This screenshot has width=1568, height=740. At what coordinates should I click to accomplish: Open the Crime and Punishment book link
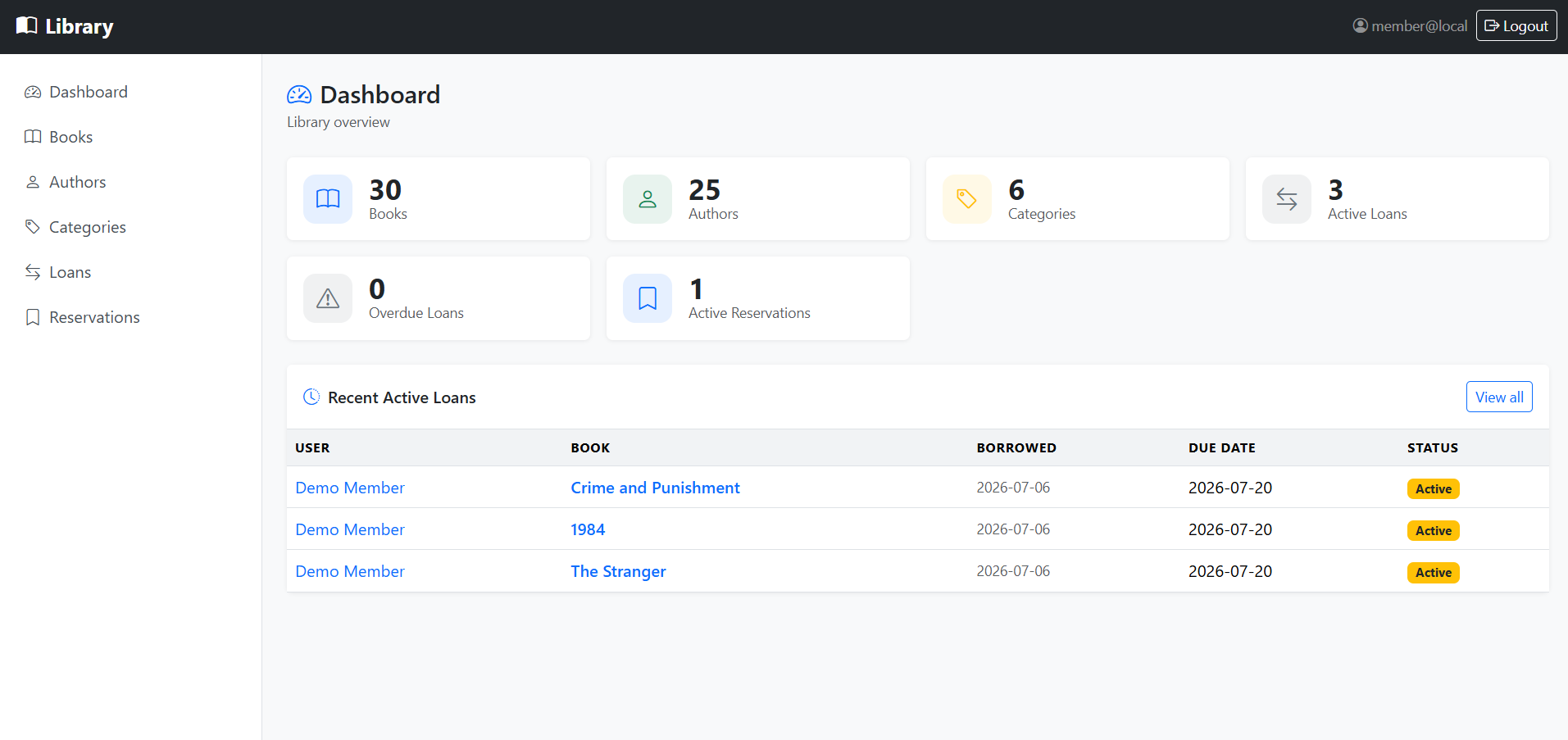point(655,488)
